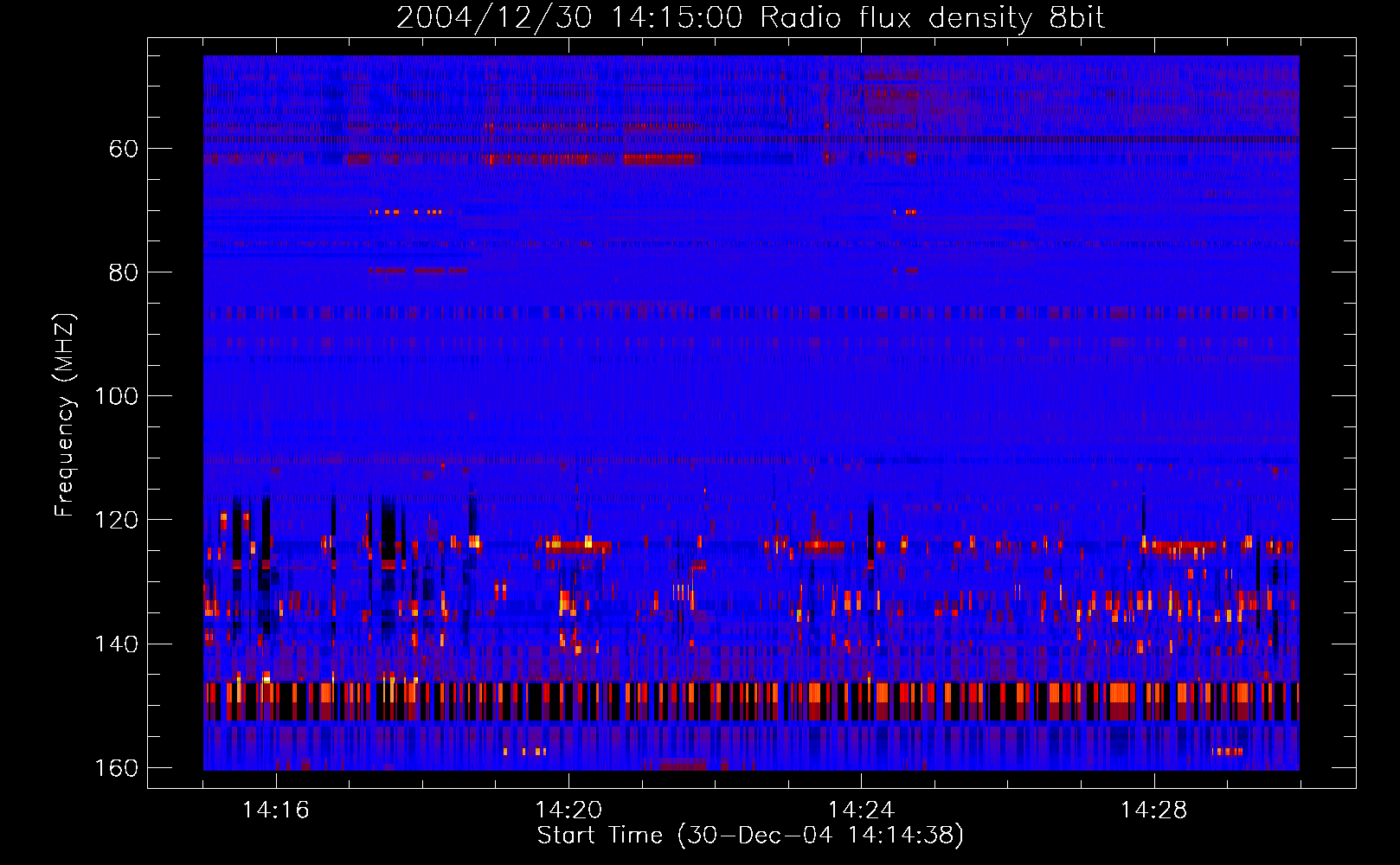Click the 14:20 time tick label

point(568,811)
